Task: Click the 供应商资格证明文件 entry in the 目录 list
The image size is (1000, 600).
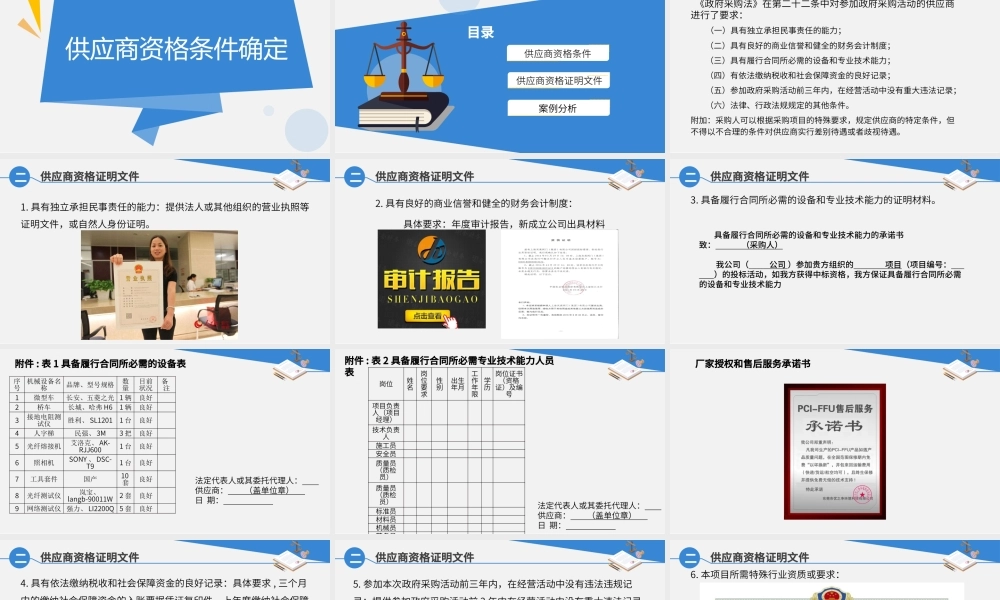Action: click(x=556, y=80)
